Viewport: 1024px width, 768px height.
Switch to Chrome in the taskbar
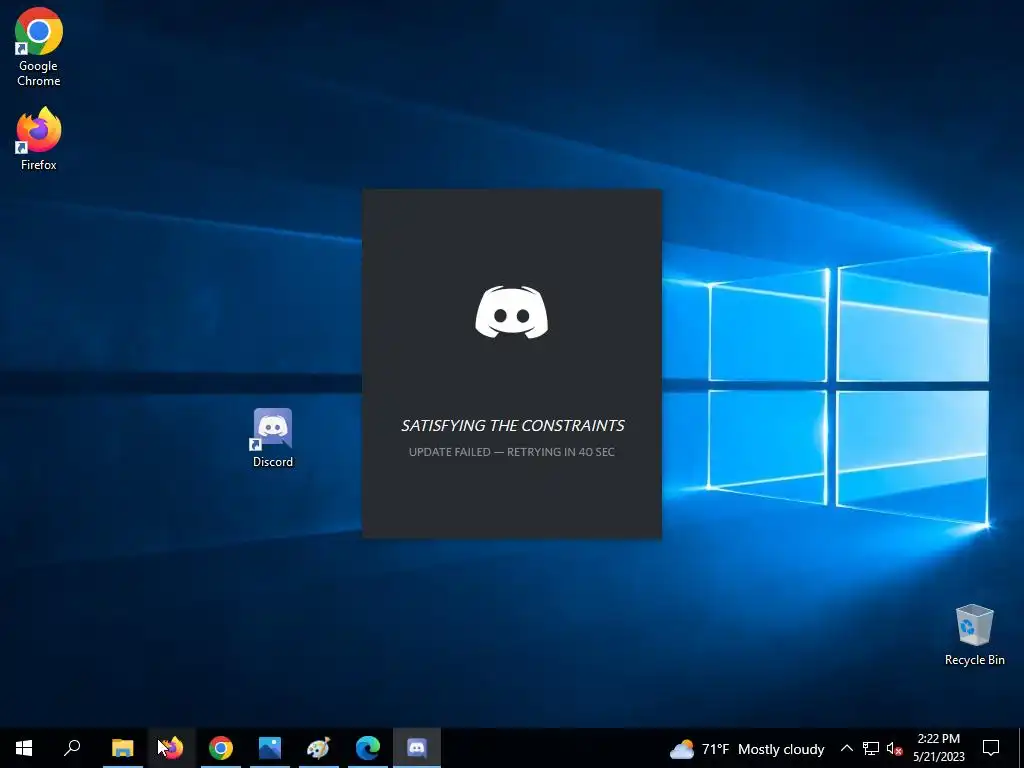221,748
